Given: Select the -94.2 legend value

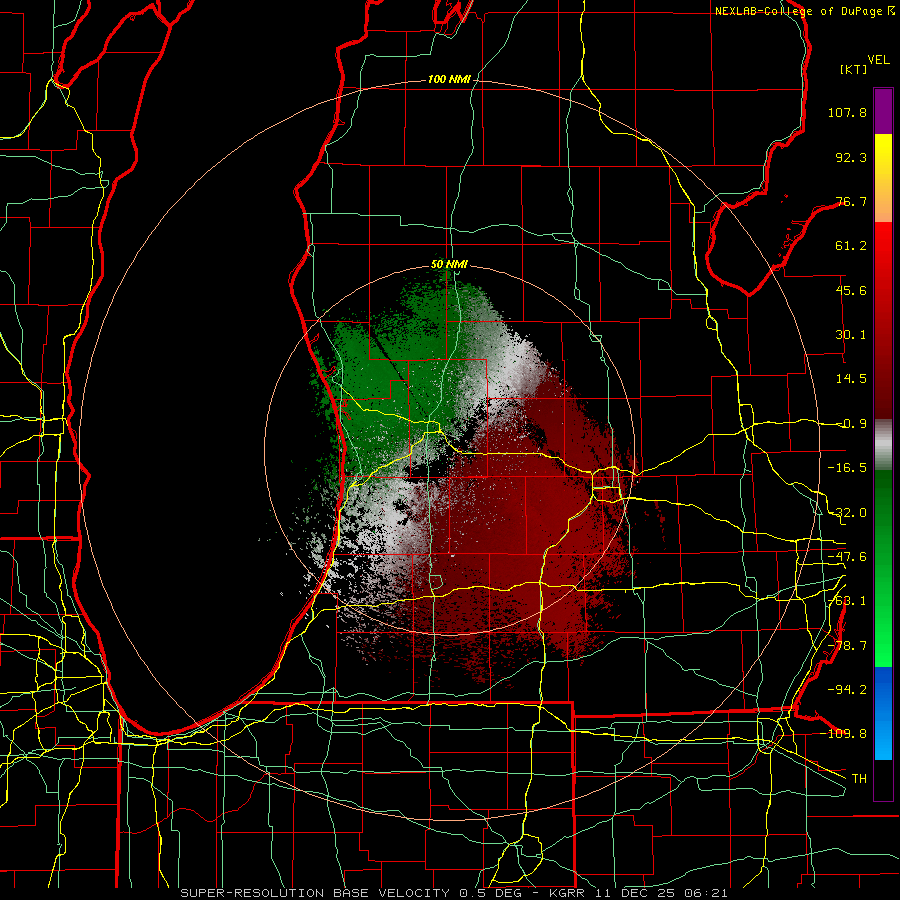Looking at the screenshot, I should [847, 690].
